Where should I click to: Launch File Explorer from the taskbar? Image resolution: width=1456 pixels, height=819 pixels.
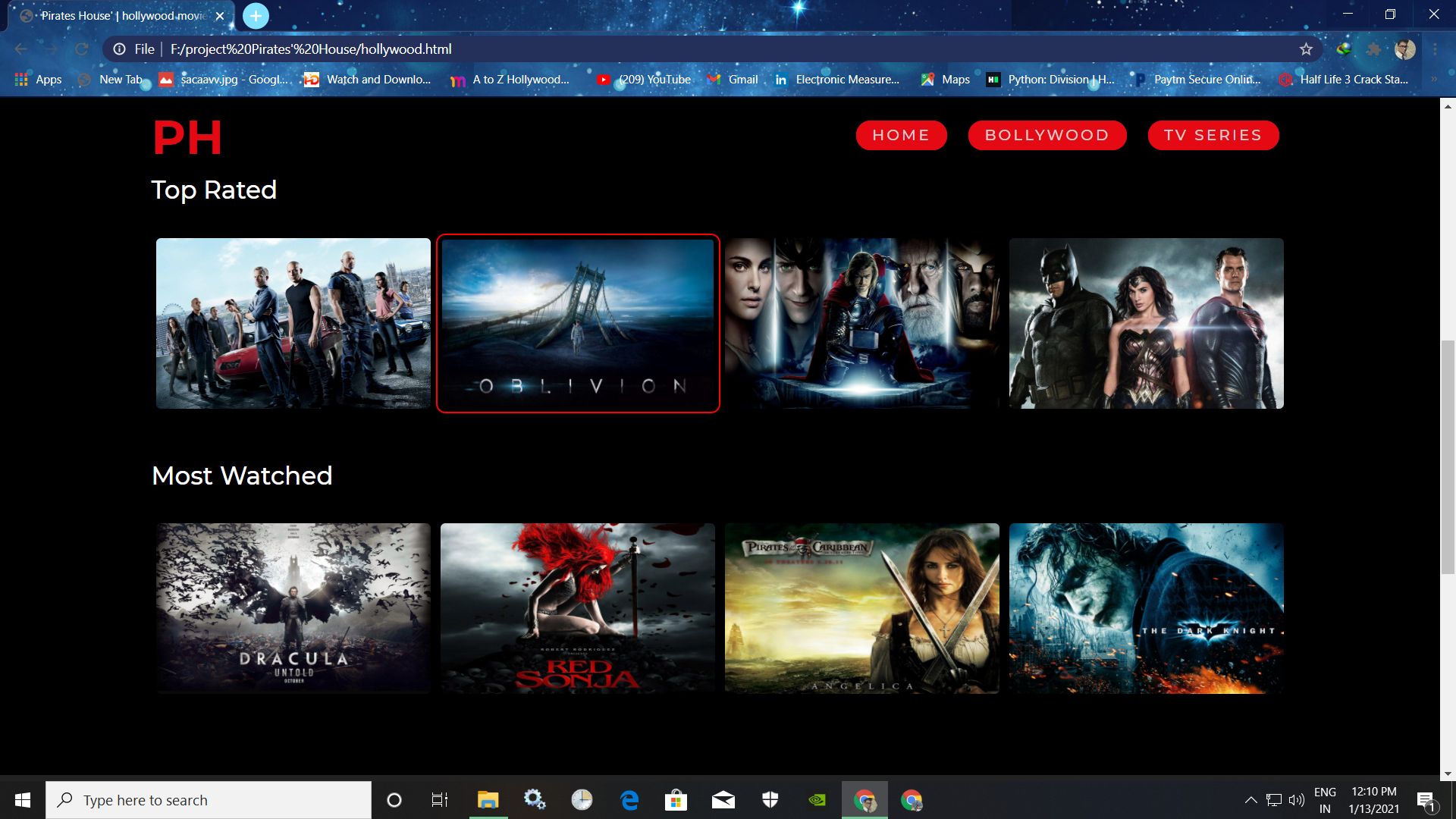click(x=488, y=799)
